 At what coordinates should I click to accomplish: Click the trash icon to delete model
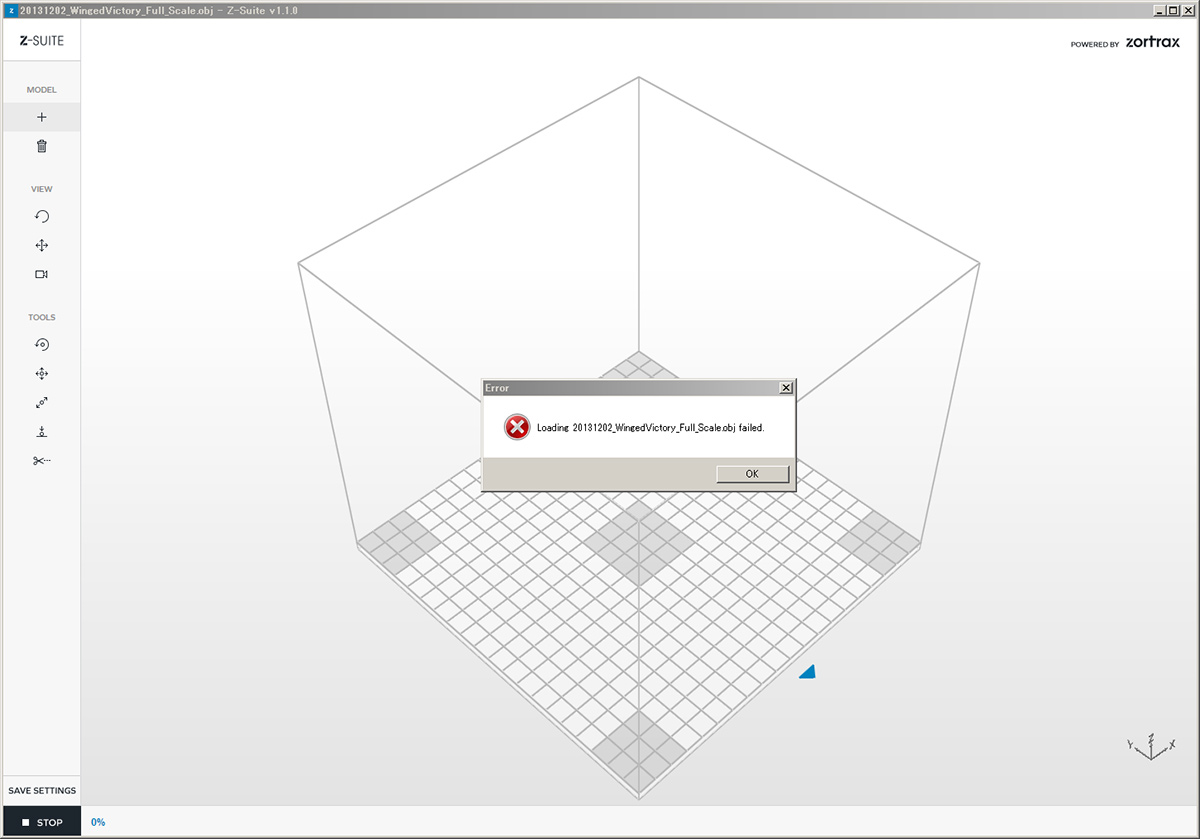41,146
